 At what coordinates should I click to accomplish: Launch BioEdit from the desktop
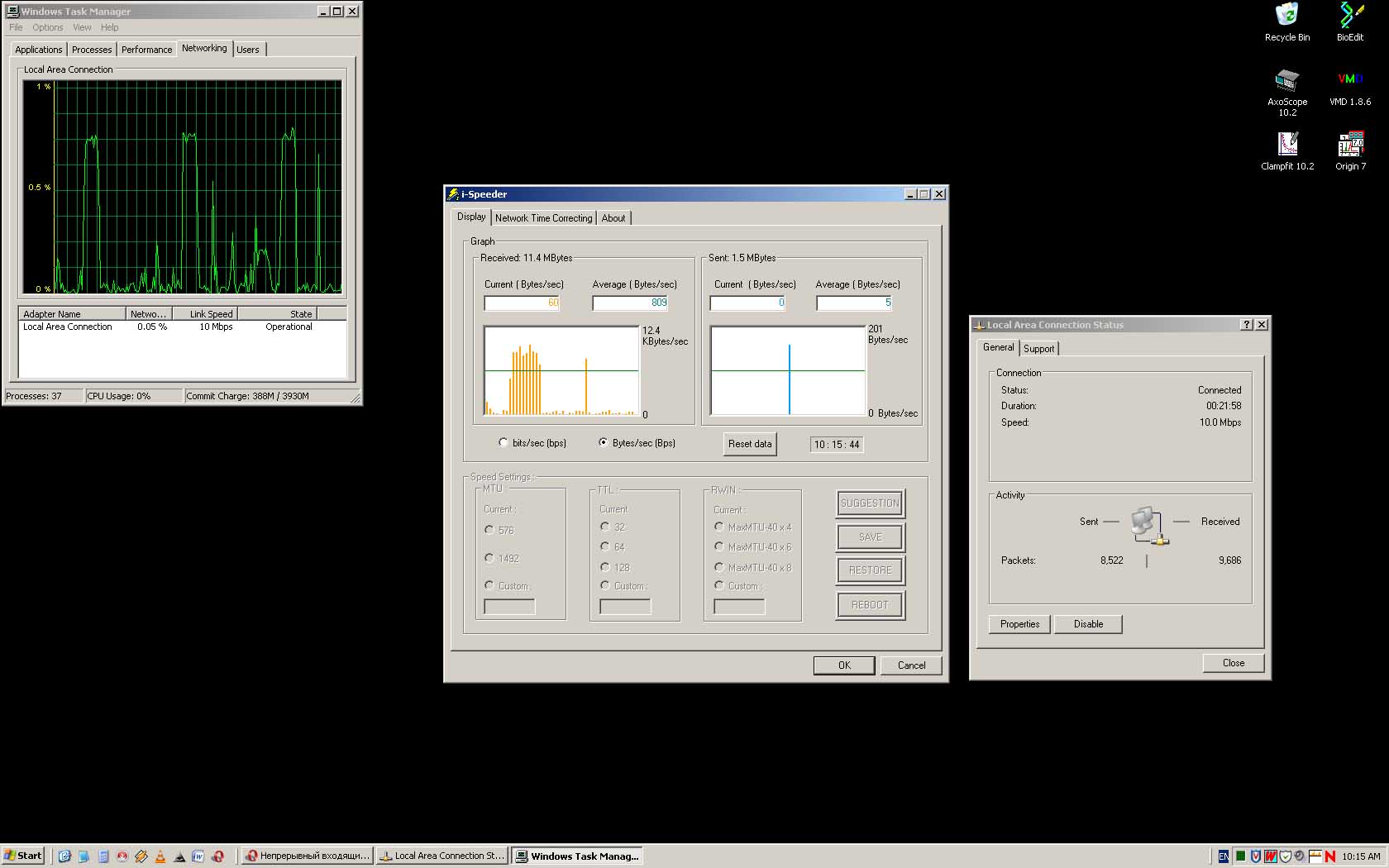[x=1349, y=16]
